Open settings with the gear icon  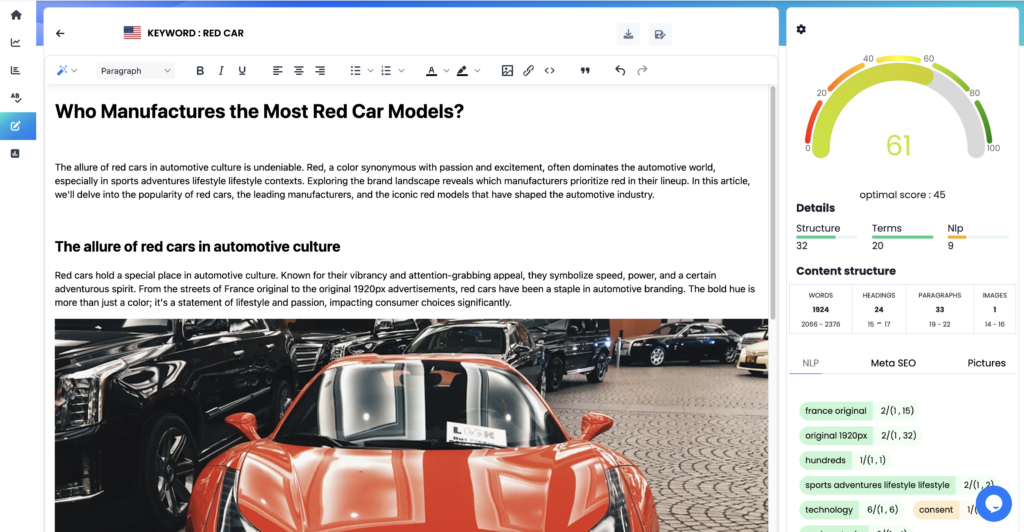pyautogui.click(x=801, y=29)
